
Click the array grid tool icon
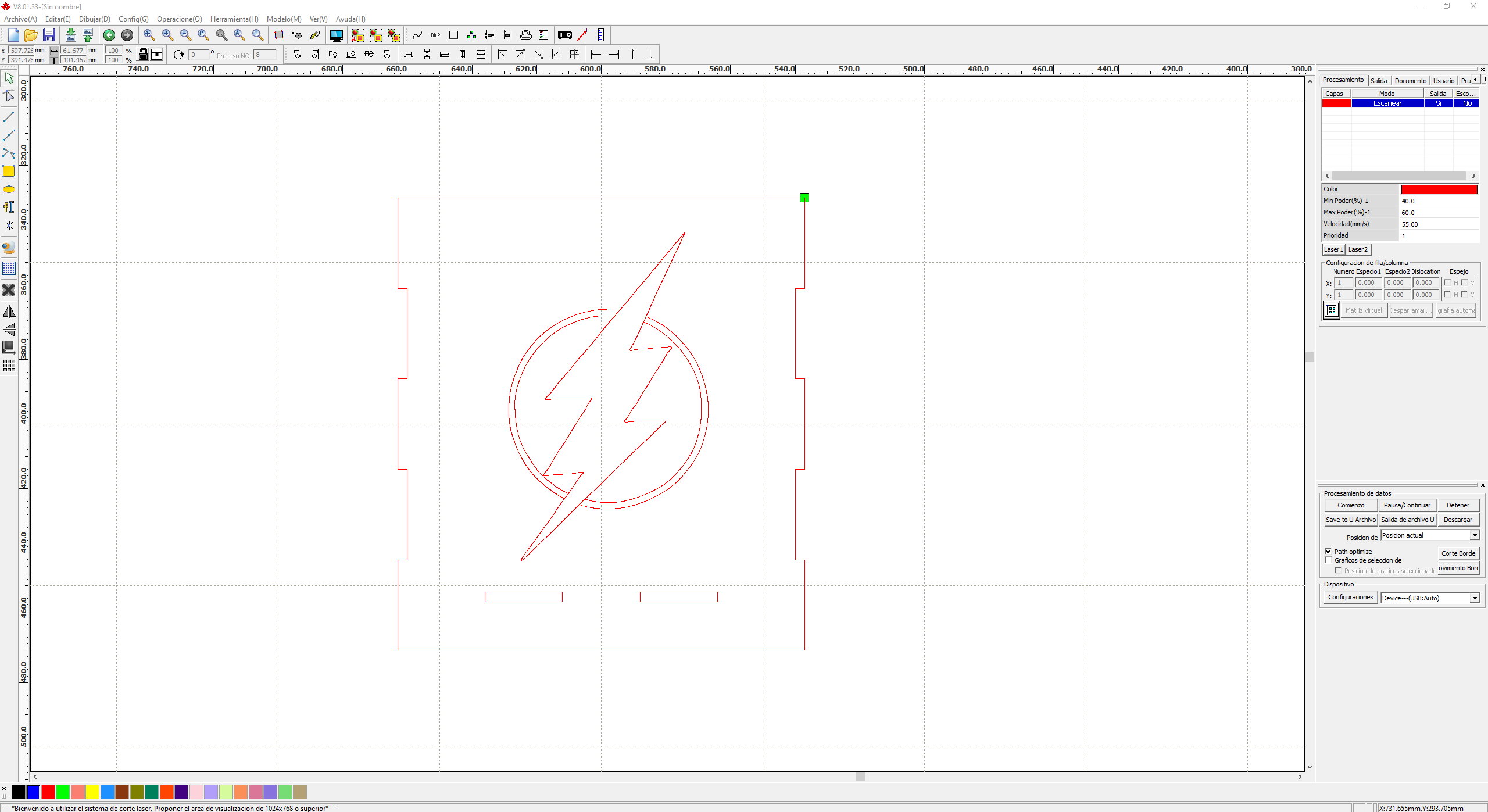point(9,366)
